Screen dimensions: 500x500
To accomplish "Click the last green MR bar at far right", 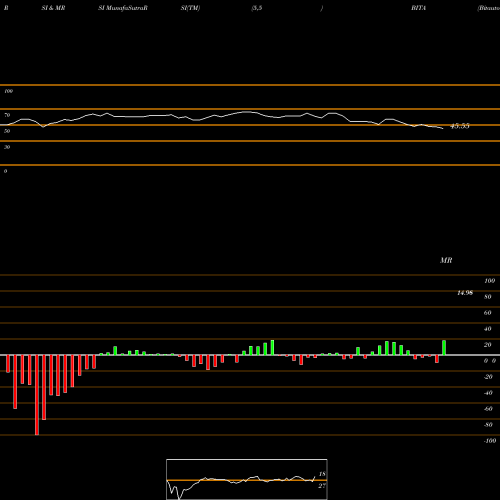I will tap(444, 348).
